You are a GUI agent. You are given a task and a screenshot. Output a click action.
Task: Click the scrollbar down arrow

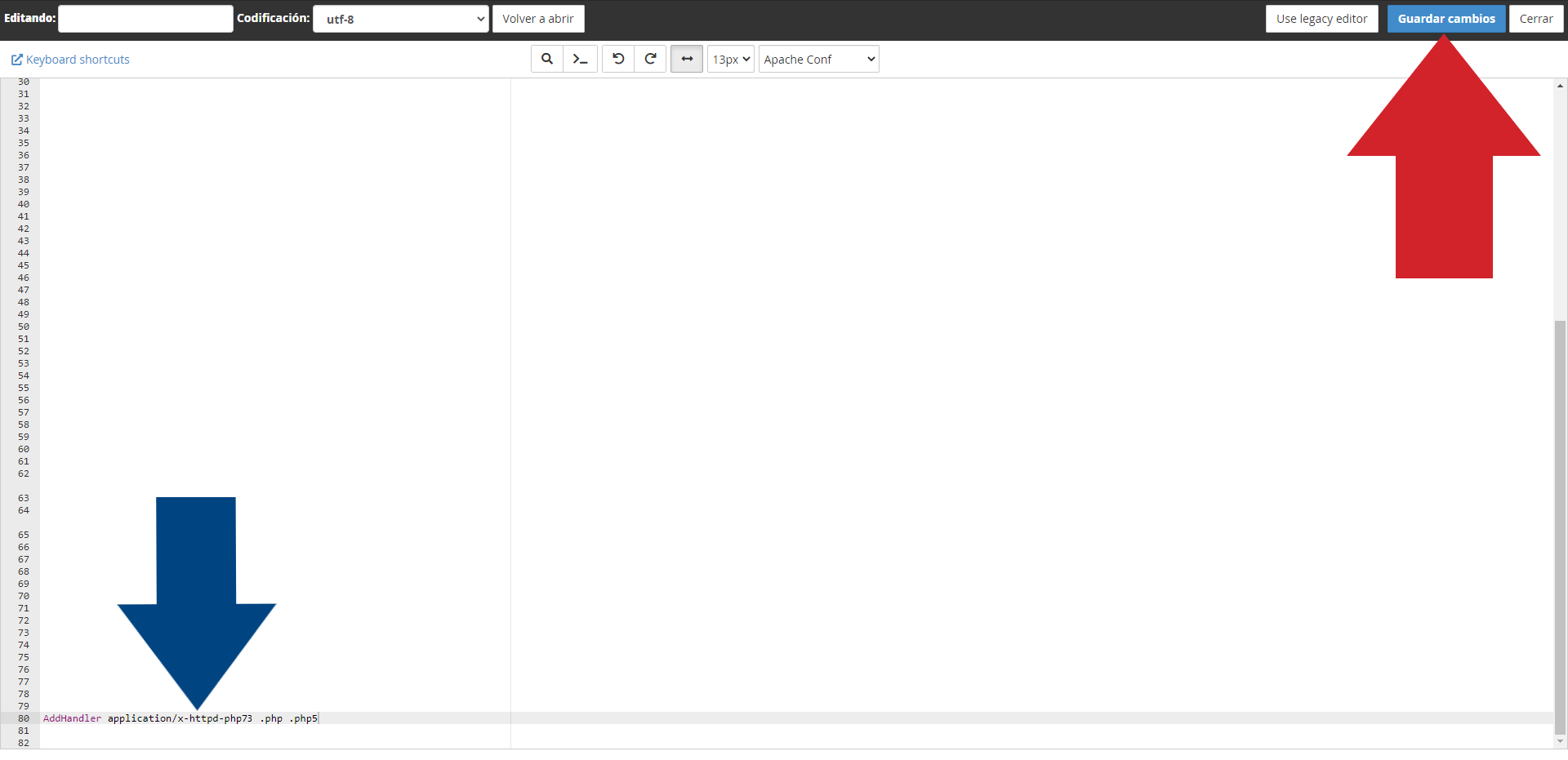1560,741
